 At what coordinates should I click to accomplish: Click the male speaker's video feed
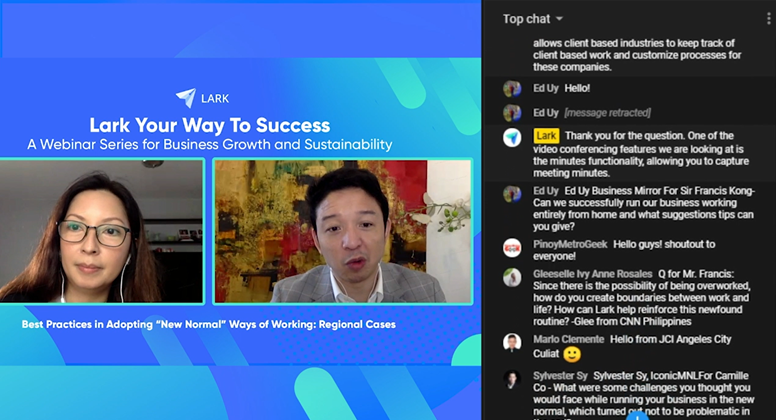[343, 231]
